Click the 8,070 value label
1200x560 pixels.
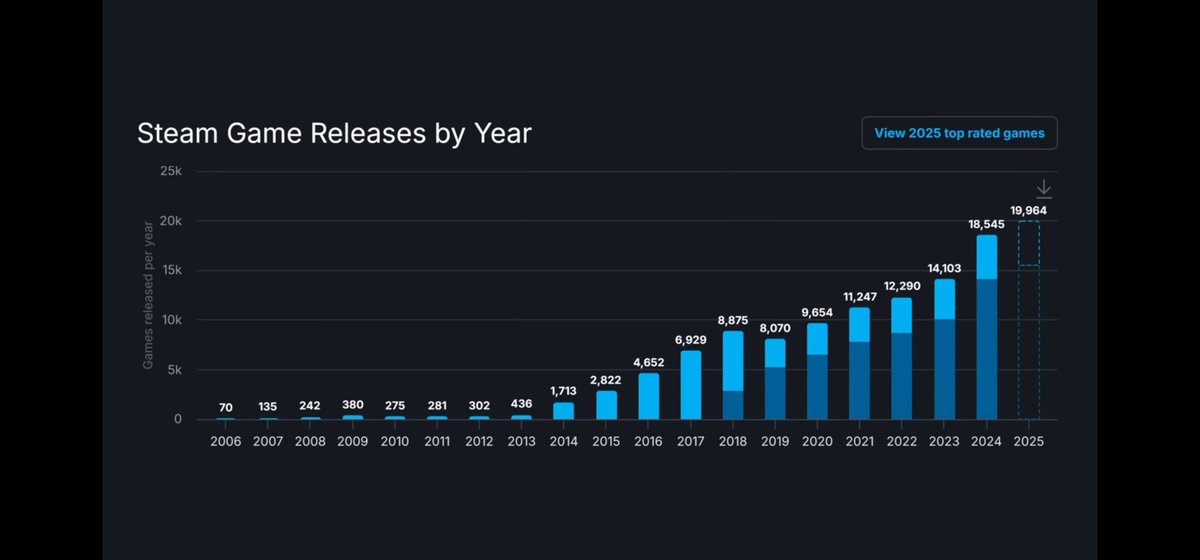[x=776, y=328]
